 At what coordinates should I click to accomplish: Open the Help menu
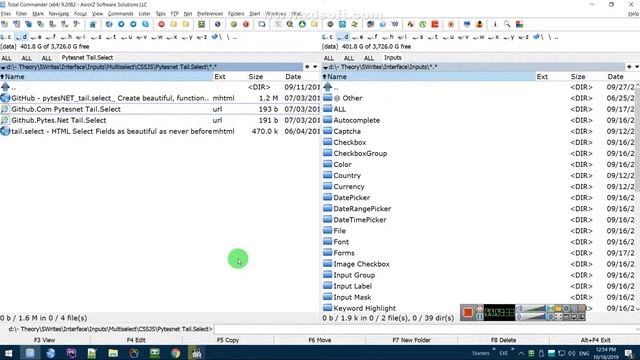(x=633, y=13)
